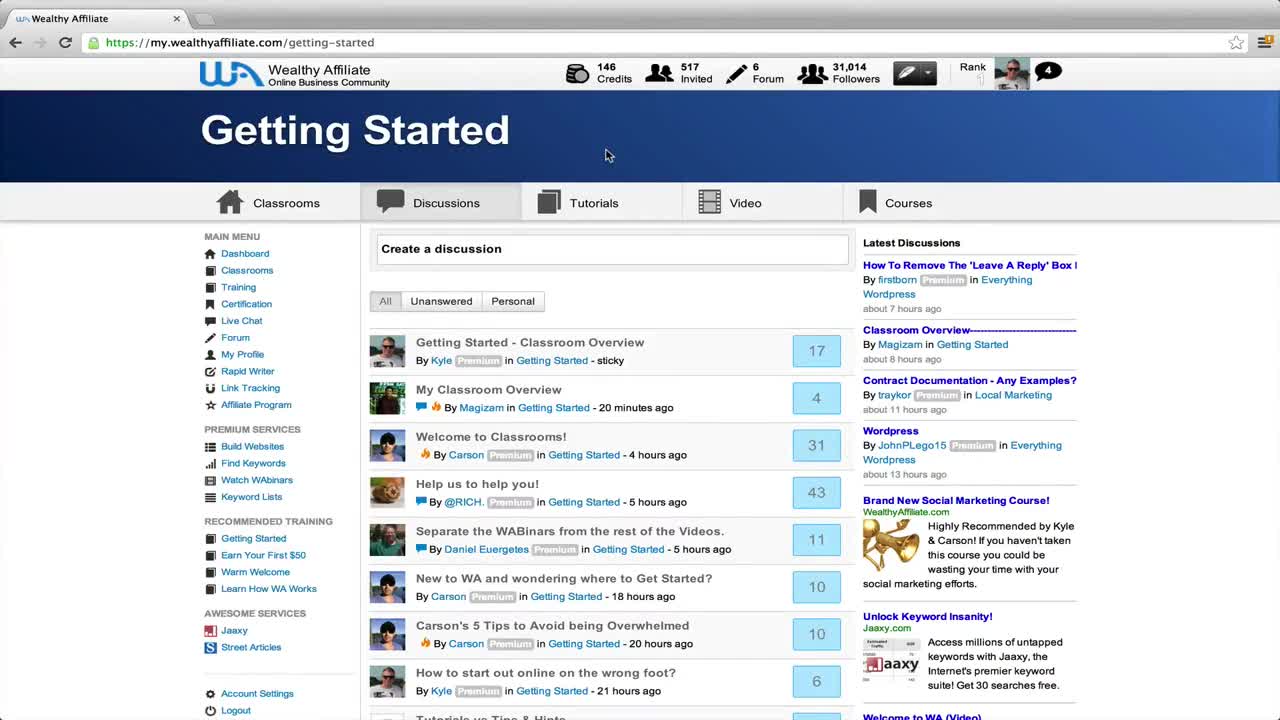Open My Classroom Overview discussion
This screenshot has width=1280, height=720.
(489, 390)
